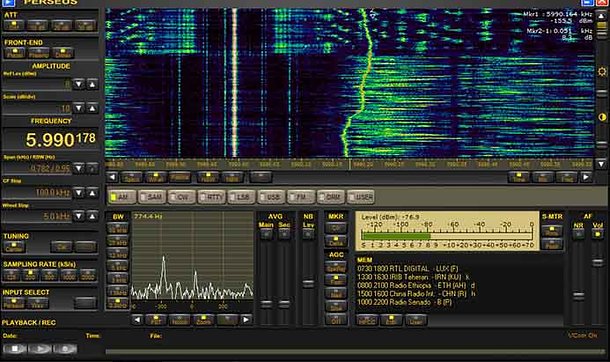610x362 pixels.
Task: Select the Radio Ethiopia memory entry
Action: (416, 285)
